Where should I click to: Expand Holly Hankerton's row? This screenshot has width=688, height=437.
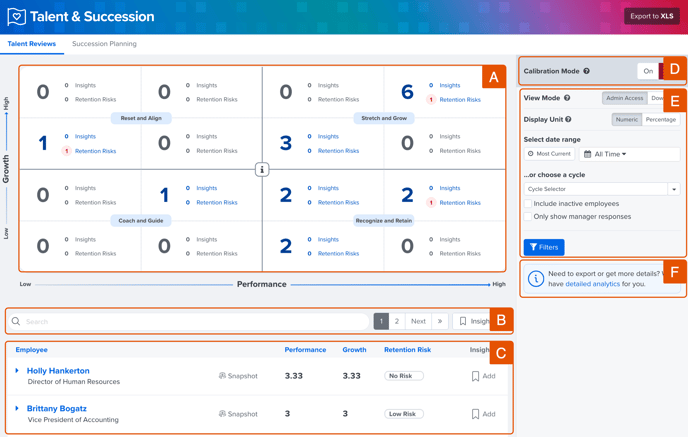click(17, 371)
